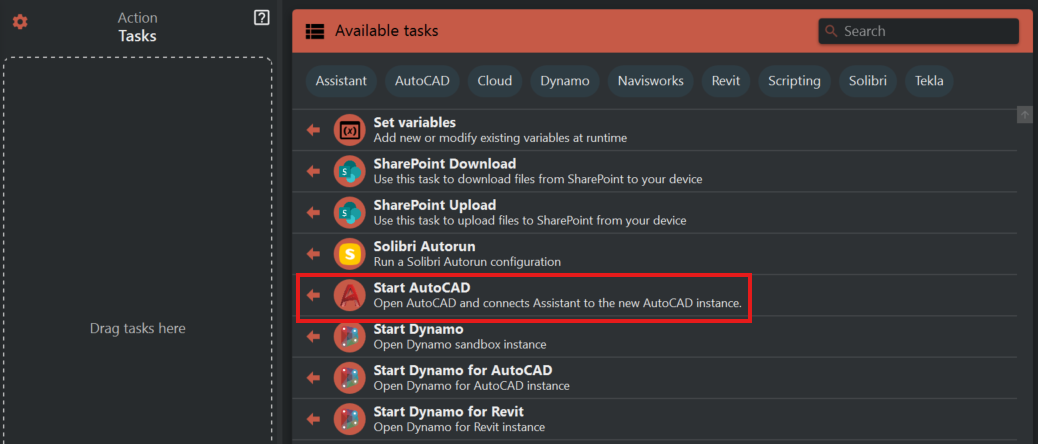Filter tasks by Solibri category
The height and width of the screenshot is (444, 1038).
tap(868, 81)
